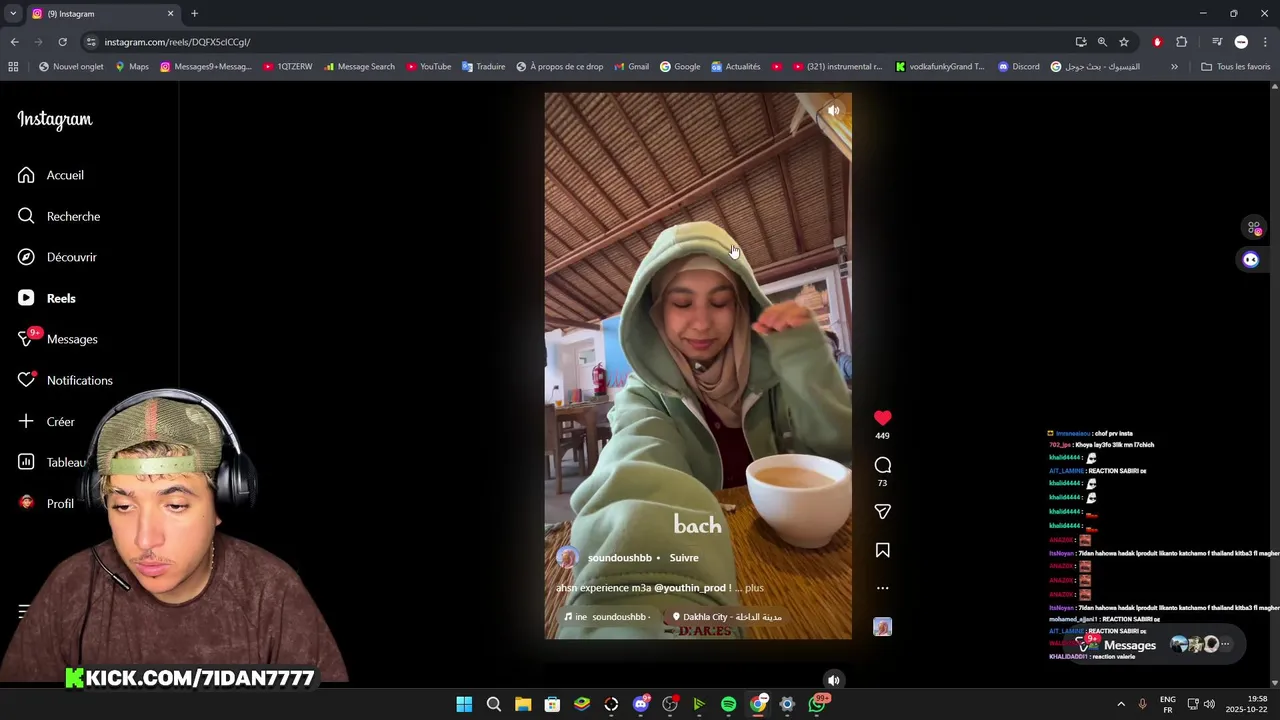This screenshot has height=720, width=1280.
Task: Click the browser back arrow
Action: tap(14, 42)
